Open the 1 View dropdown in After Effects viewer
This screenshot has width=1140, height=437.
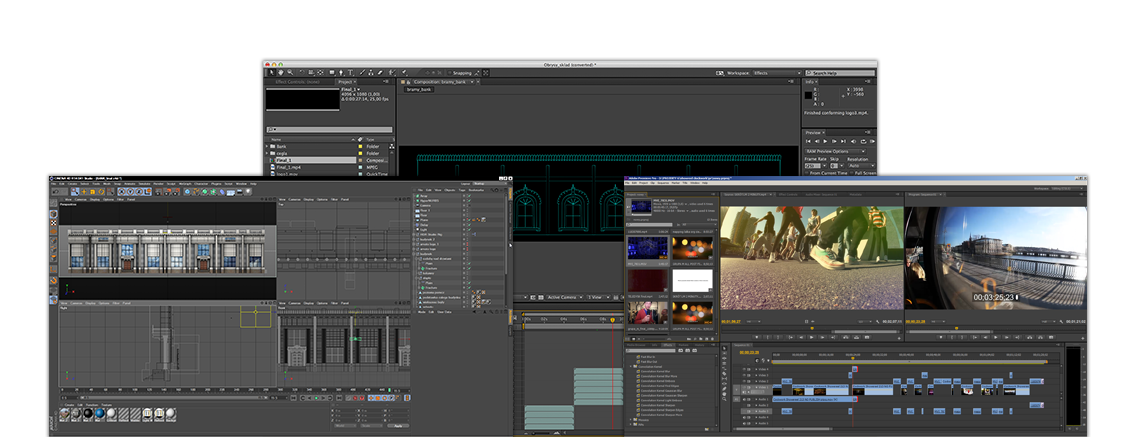tap(598, 297)
